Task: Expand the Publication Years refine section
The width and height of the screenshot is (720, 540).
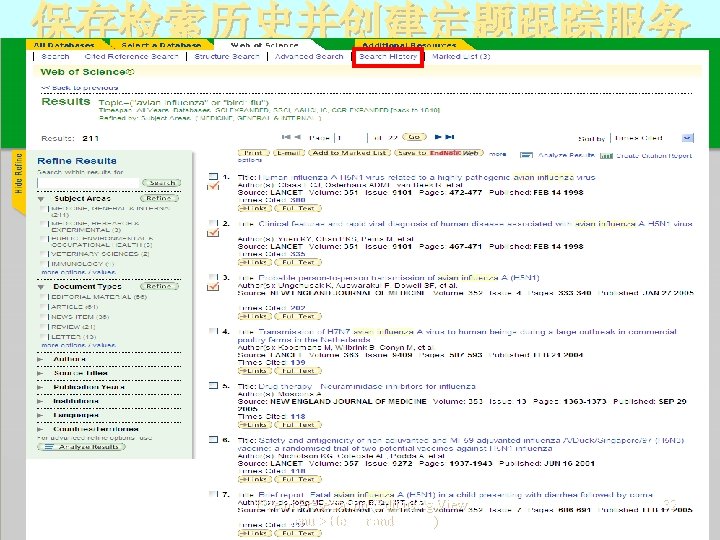Action: coord(40,387)
